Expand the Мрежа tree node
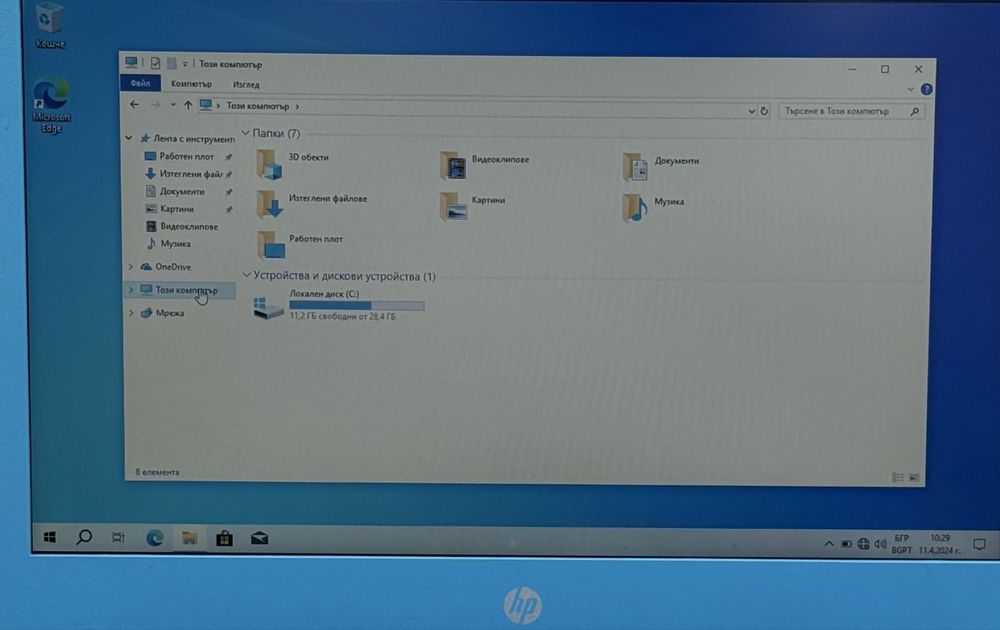Image resolution: width=1000 pixels, height=630 pixels. click(131, 312)
